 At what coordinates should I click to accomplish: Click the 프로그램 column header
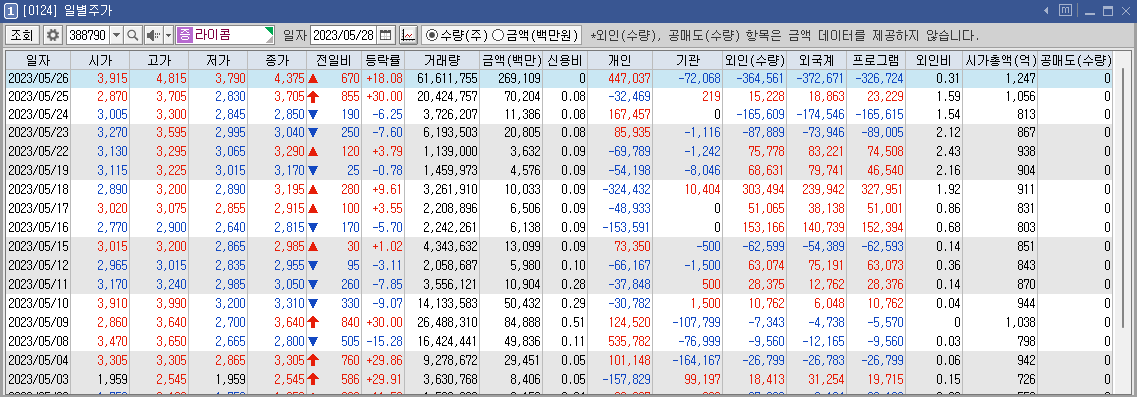click(876, 60)
